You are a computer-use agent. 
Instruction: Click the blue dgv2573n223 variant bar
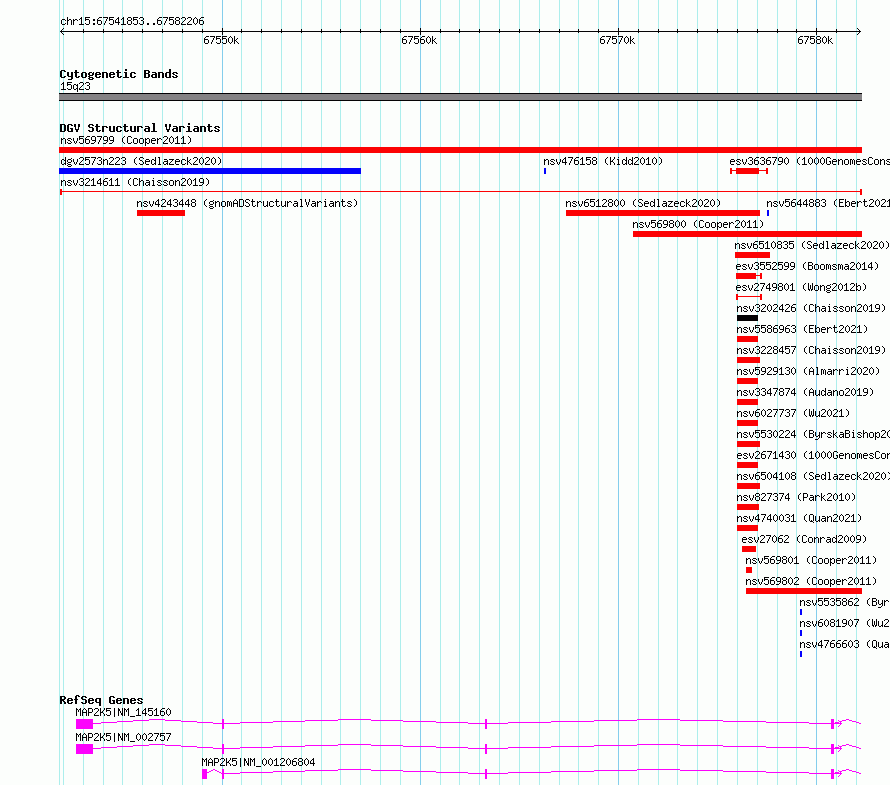point(210,171)
